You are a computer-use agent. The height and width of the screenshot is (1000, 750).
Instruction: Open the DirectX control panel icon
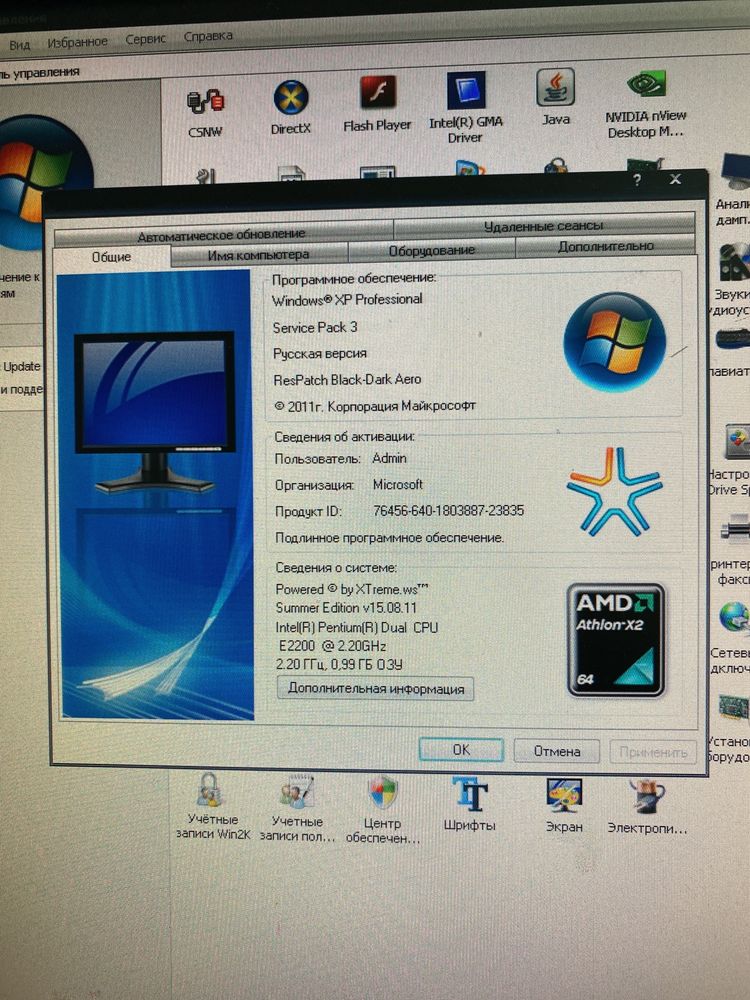pyautogui.click(x=291, y=107)
